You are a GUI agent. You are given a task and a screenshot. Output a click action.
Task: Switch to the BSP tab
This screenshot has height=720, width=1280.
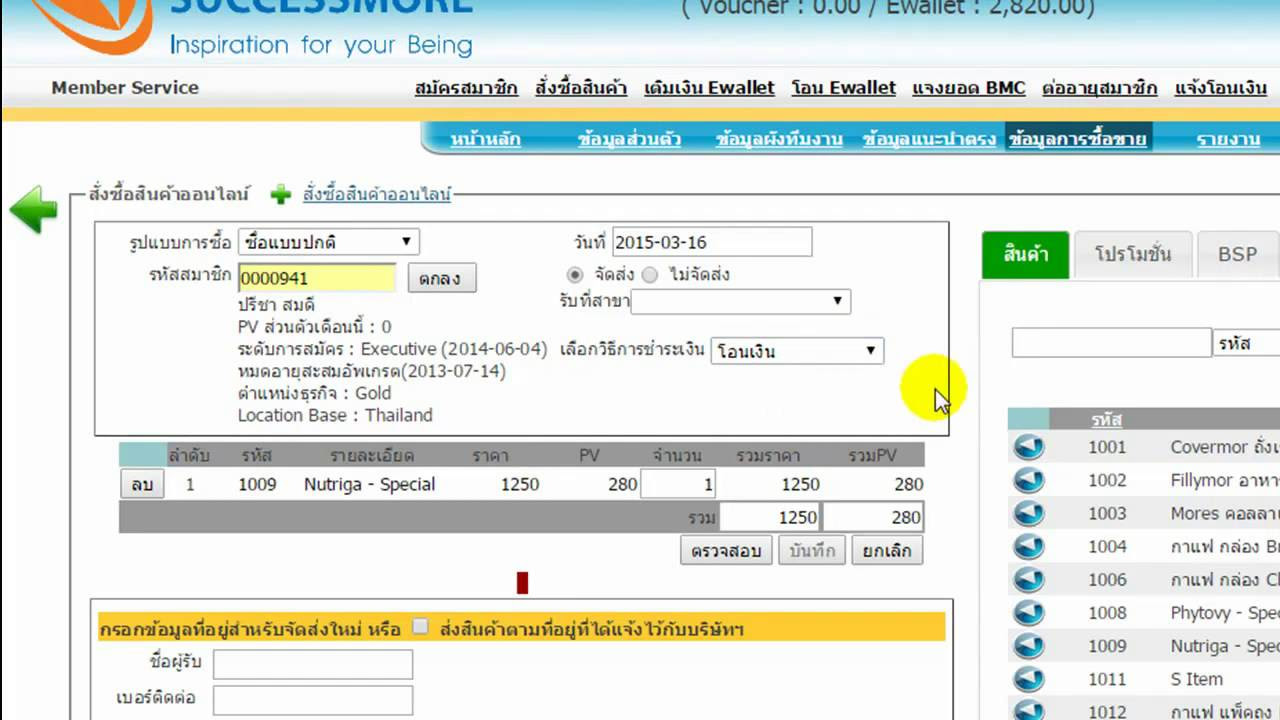pyautogui.click(x=1237, y=254)
